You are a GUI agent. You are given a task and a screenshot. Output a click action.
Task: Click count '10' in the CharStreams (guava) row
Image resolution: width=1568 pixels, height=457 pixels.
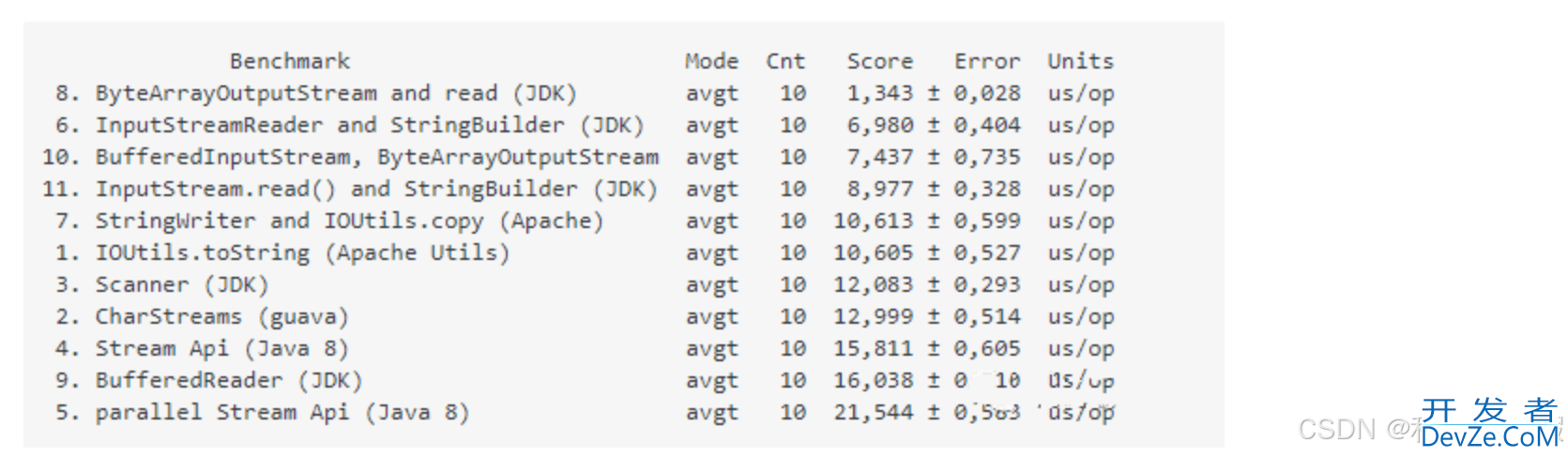pyautogui.click(x=793, y=317)
